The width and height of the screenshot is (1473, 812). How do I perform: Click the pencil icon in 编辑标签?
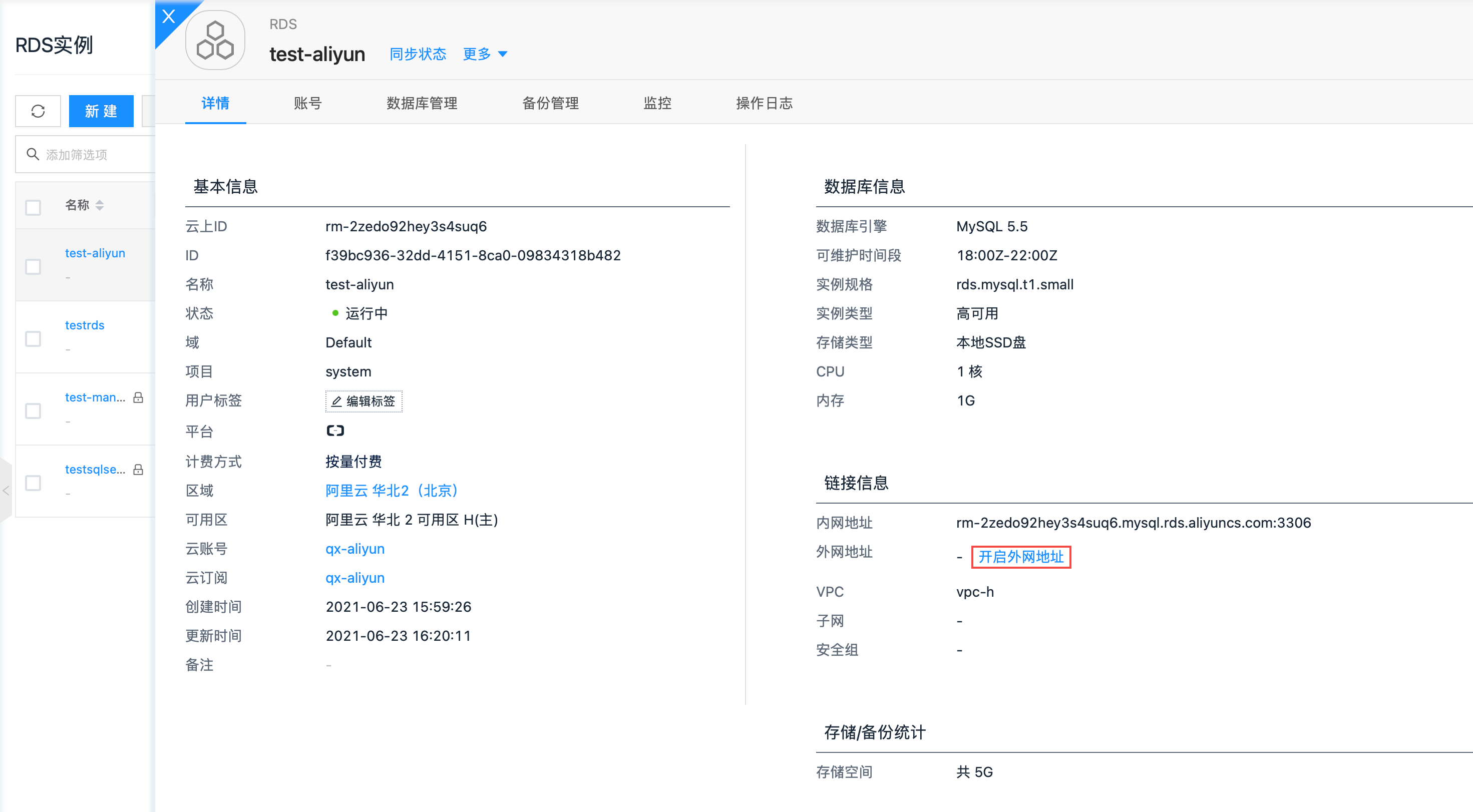pos(337,401)
